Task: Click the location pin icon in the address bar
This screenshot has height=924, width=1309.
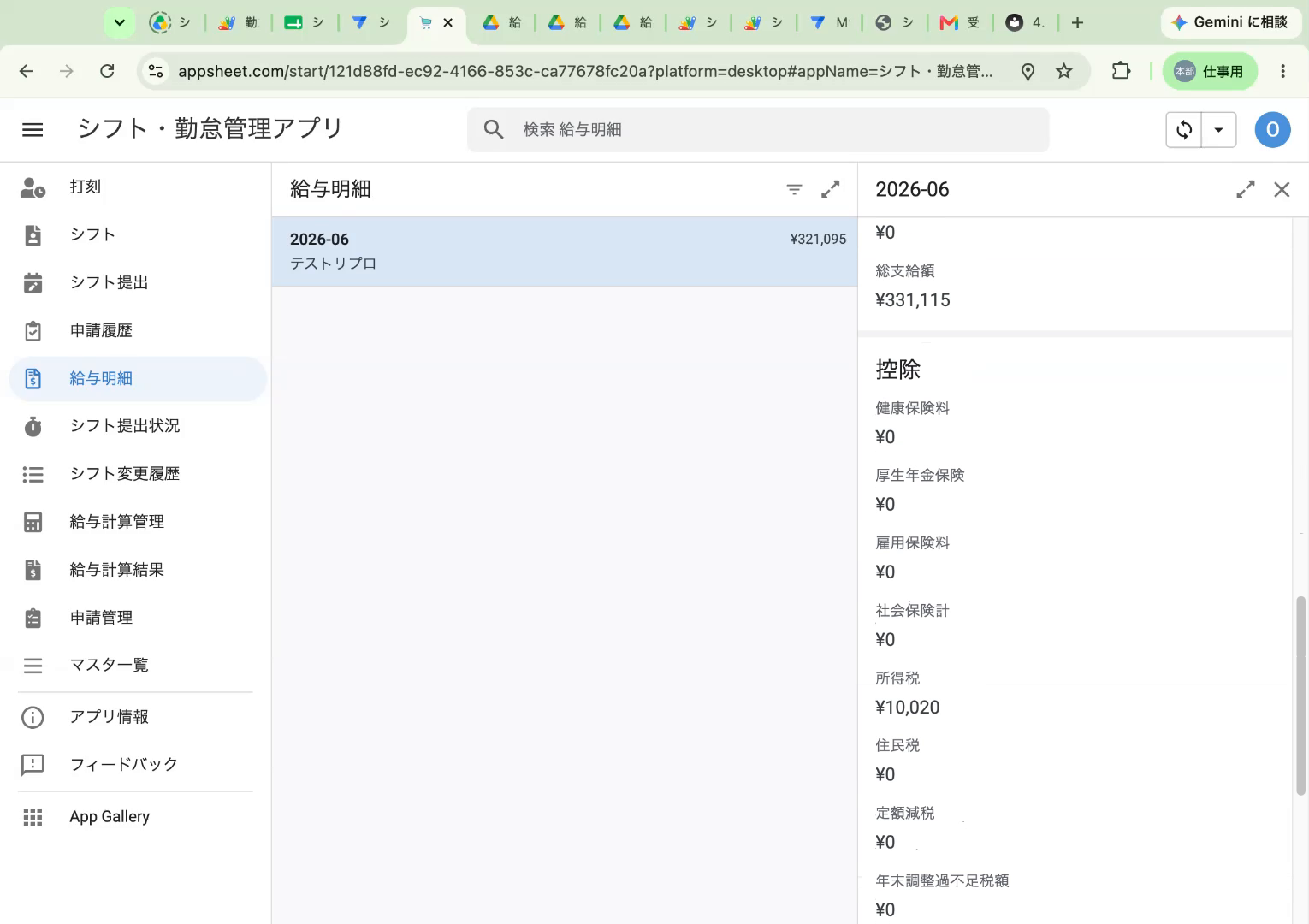Action: (x=1028, y=72)
